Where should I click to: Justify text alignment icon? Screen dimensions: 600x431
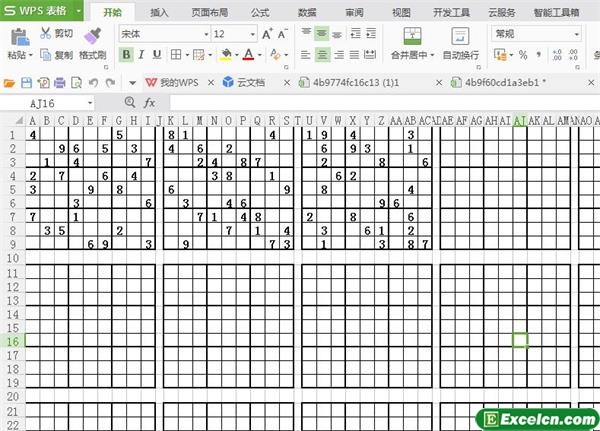point(354,55)
